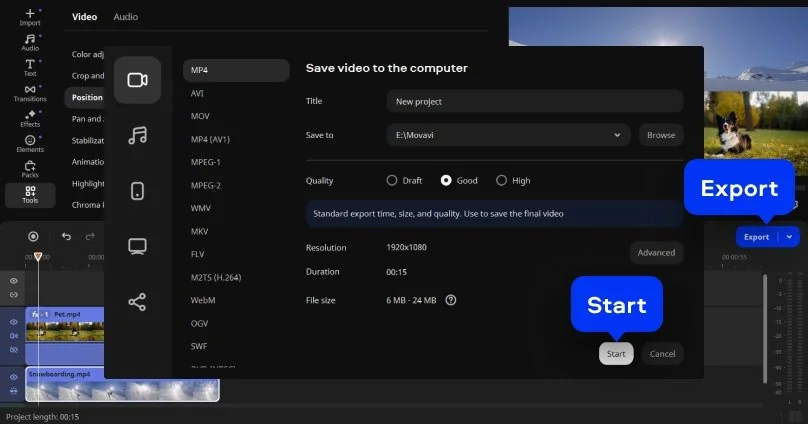Open the Transitions panel

click(30, 93)
